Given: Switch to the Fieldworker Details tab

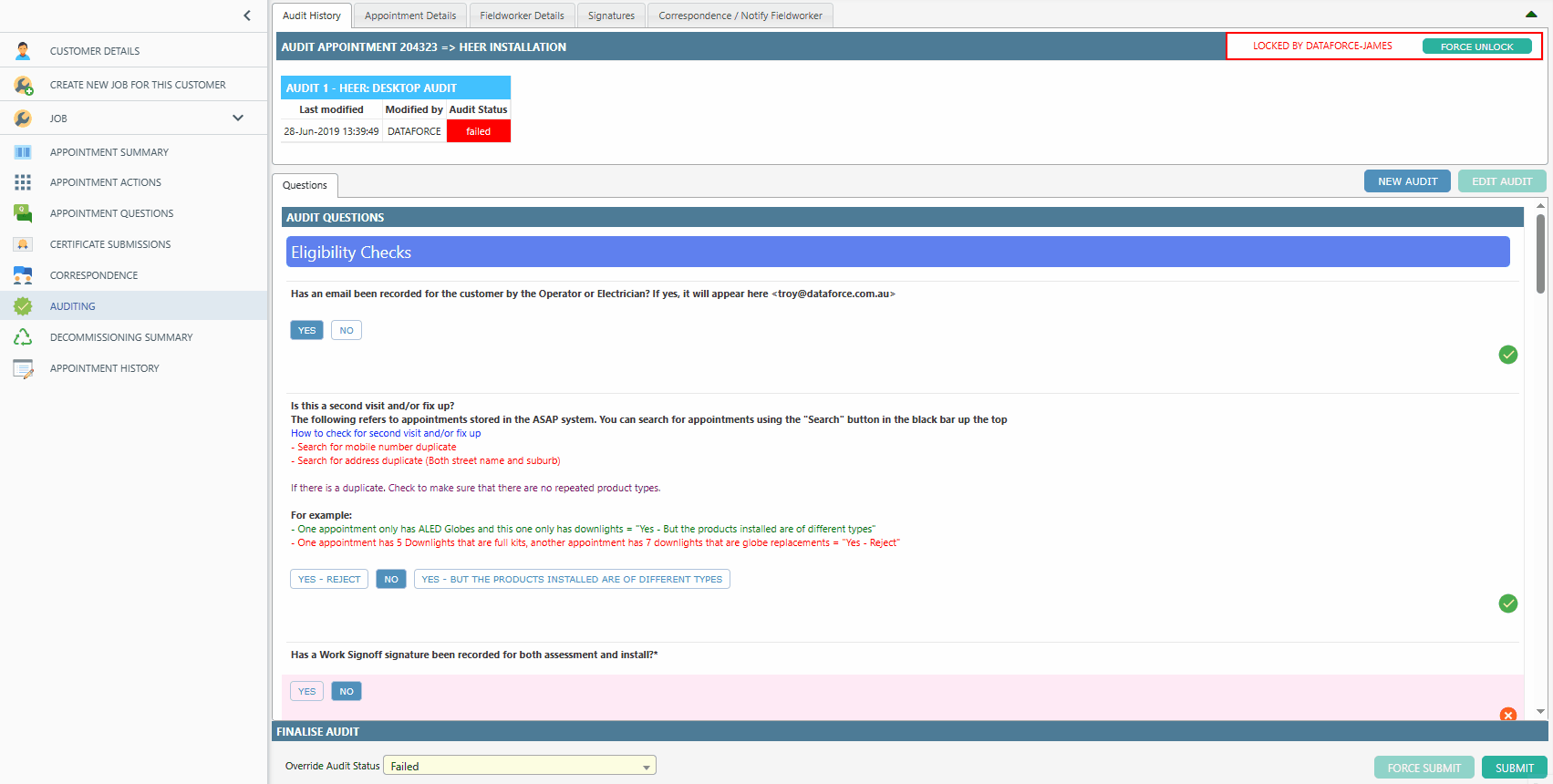Looking at the screenshot, I should [x=522, y=15].
